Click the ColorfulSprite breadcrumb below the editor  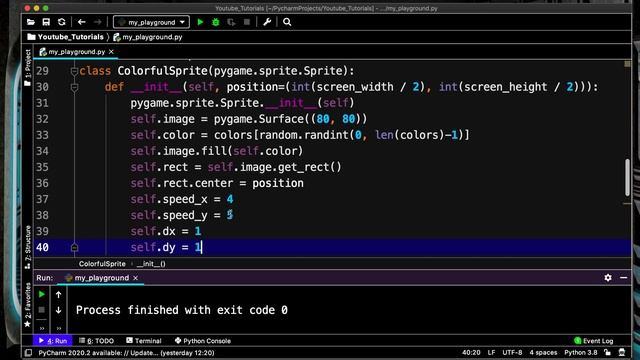click(x=102, y=264)
